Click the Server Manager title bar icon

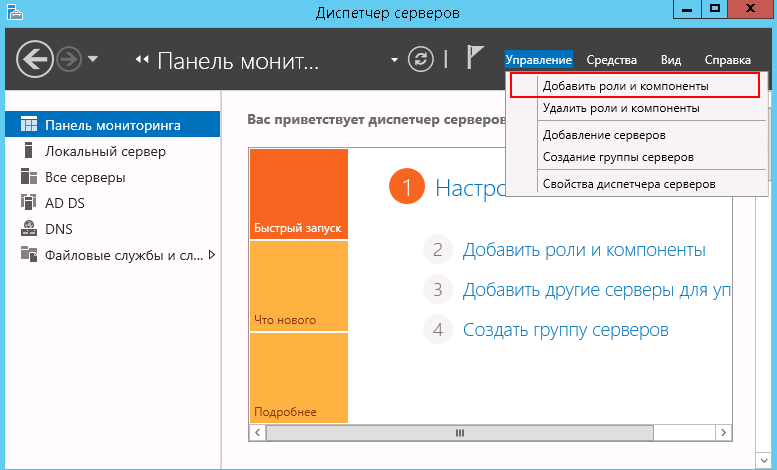15,11
